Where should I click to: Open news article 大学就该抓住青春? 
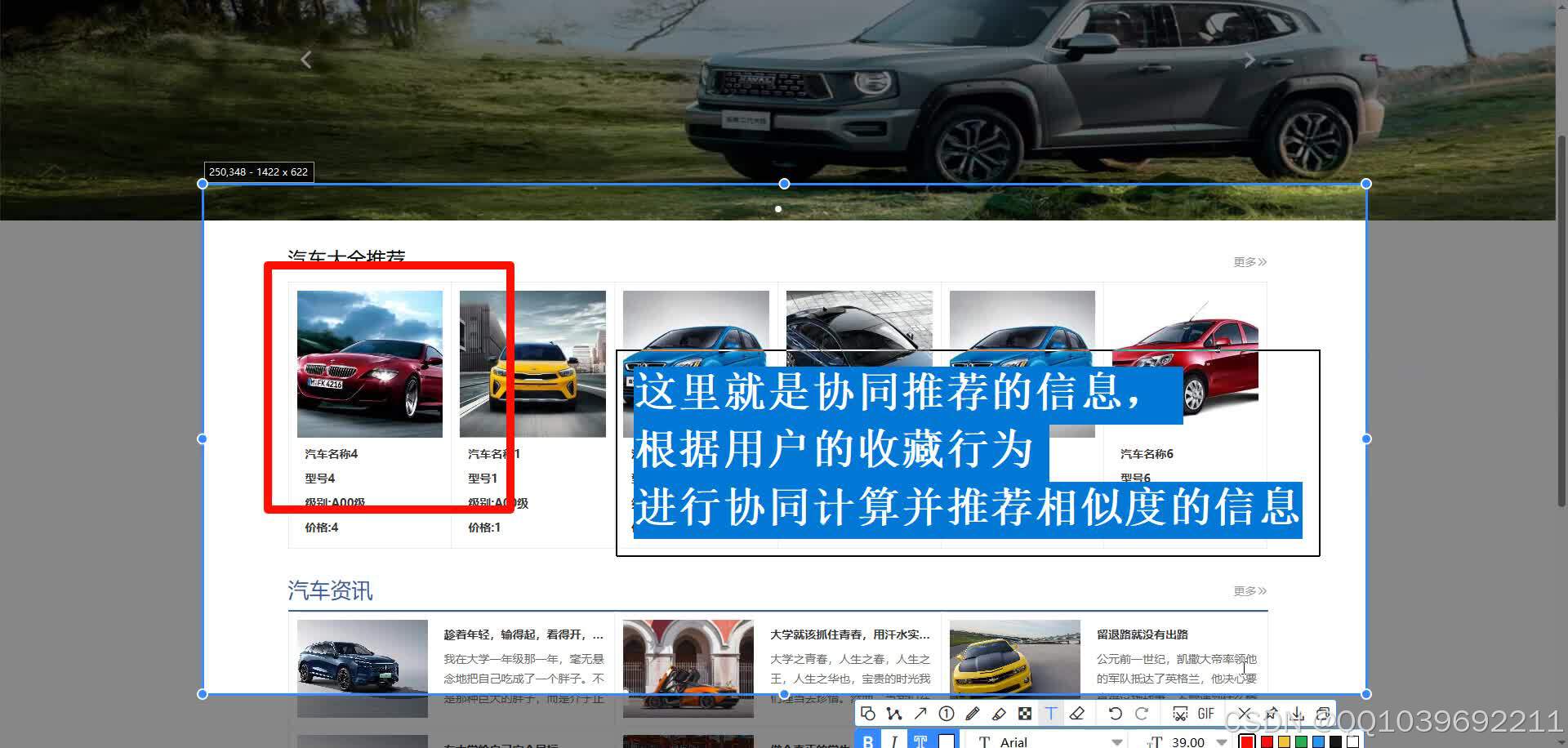click(850, 634)
